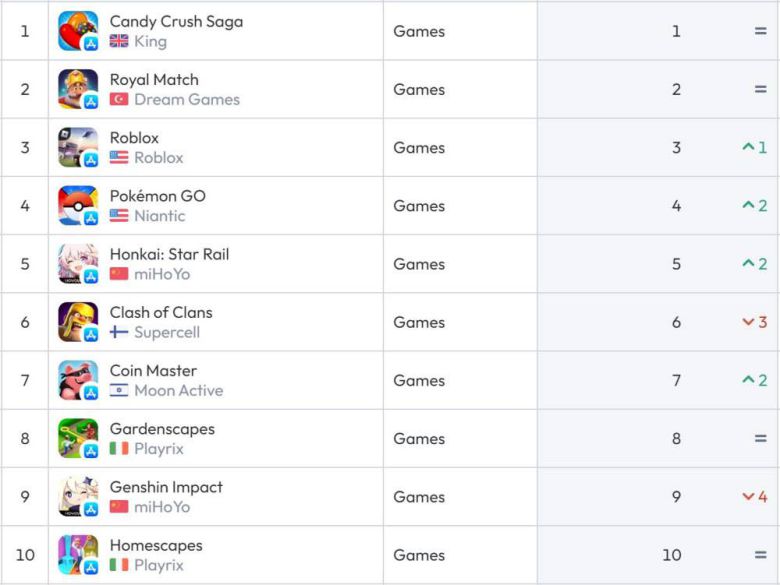This screenshot has width=780, height=585.
Task: Open the King publisher link
Action: click(150, 41)
